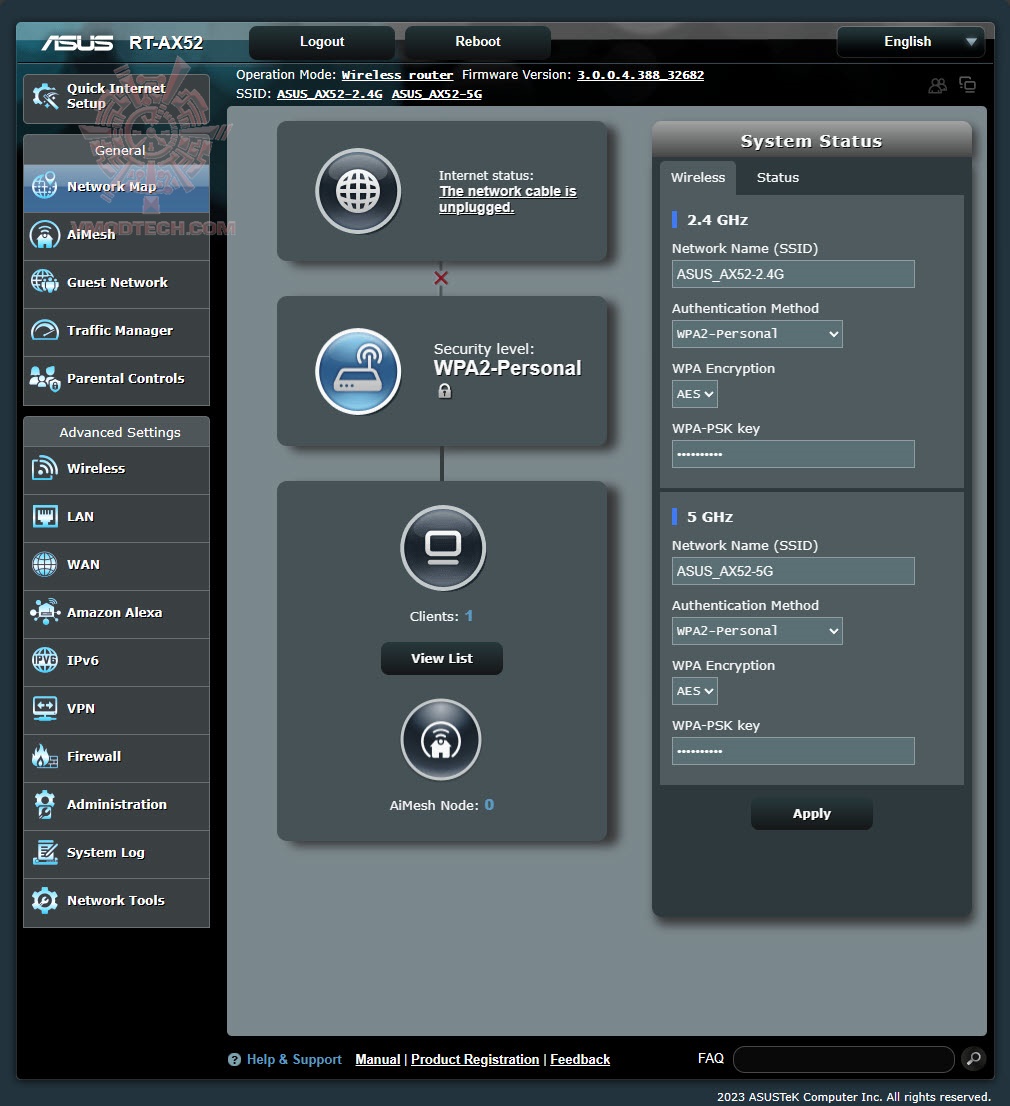Click the Network Map globe icon in sidebar

[44, 186]
